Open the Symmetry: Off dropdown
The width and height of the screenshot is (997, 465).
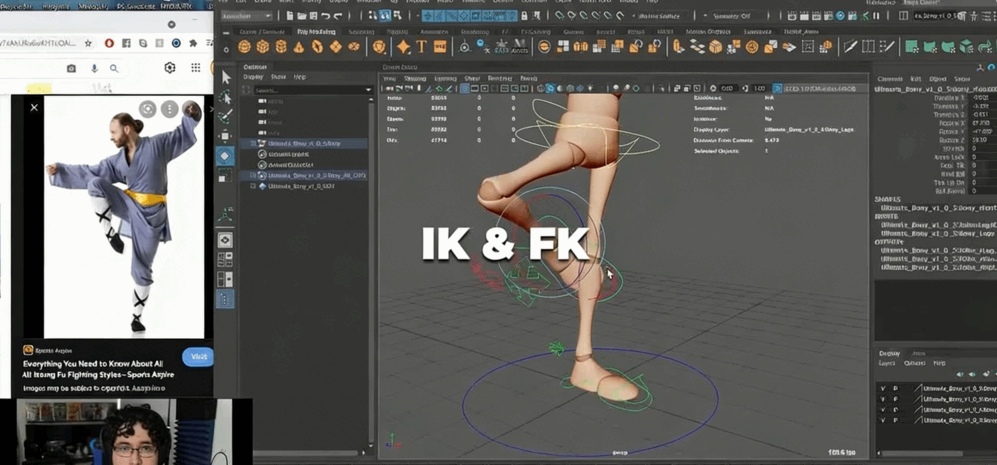pyautogui.click(x=733, y=16)
